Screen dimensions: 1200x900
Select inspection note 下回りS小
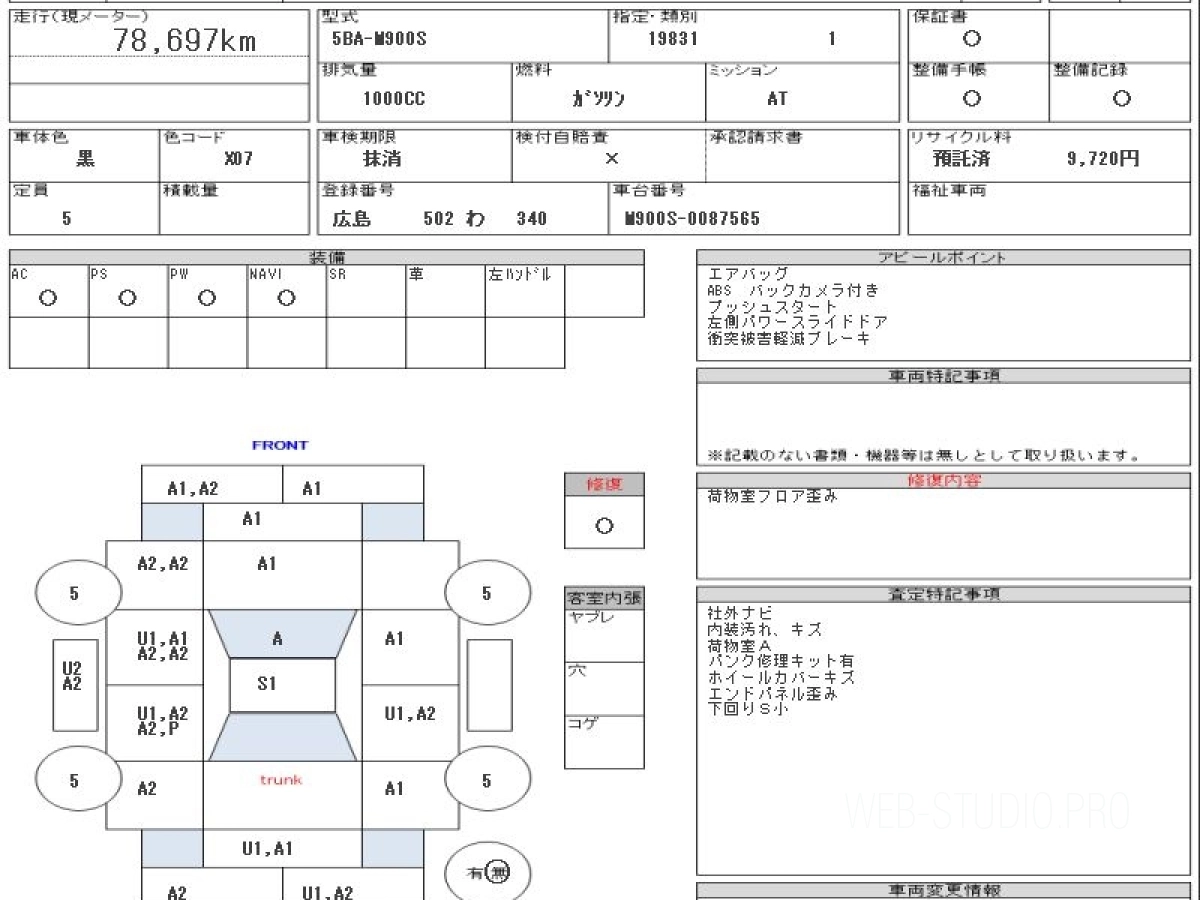pyautogui.click(x=748, y=709)
